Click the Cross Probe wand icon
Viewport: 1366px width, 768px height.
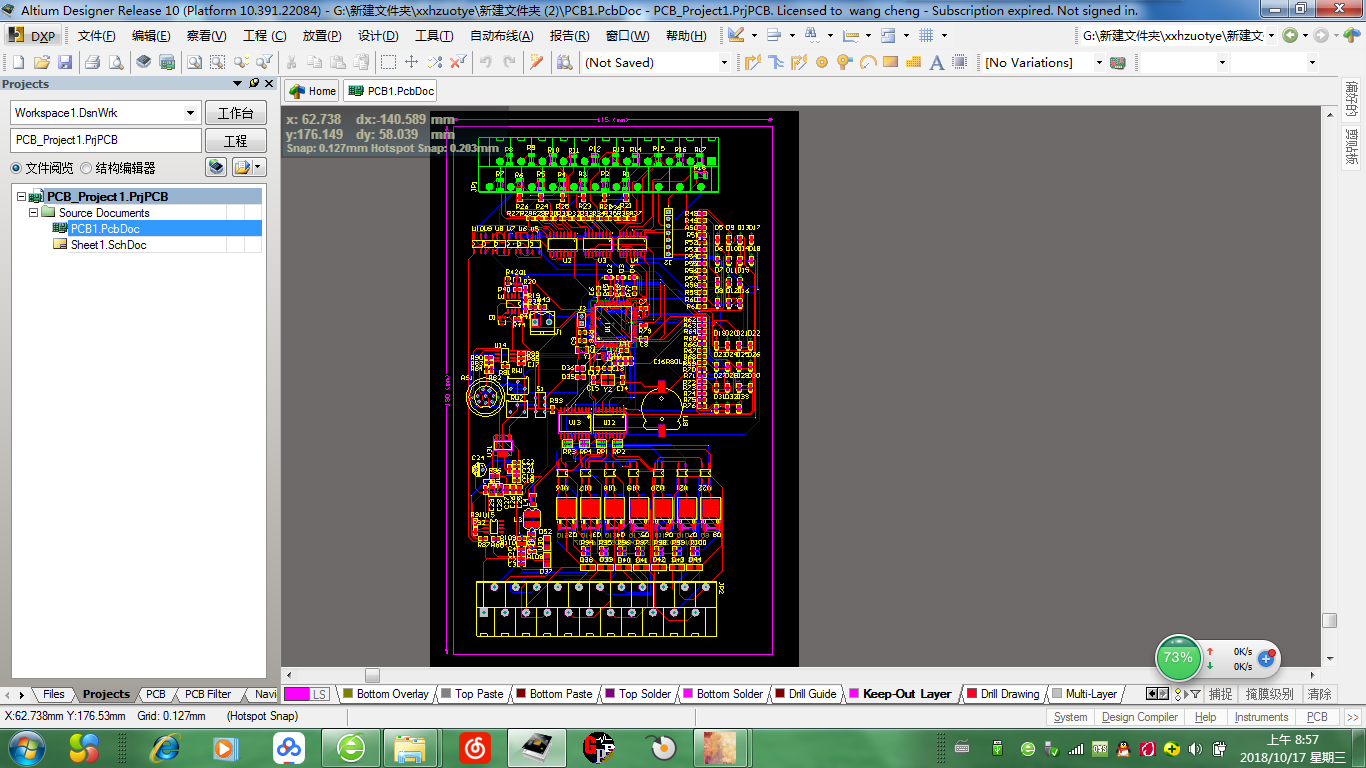click(537, 62)
